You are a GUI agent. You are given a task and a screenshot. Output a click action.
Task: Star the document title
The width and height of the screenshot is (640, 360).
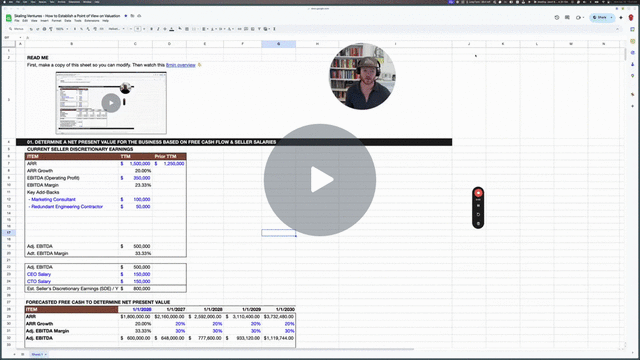point(126,16)
